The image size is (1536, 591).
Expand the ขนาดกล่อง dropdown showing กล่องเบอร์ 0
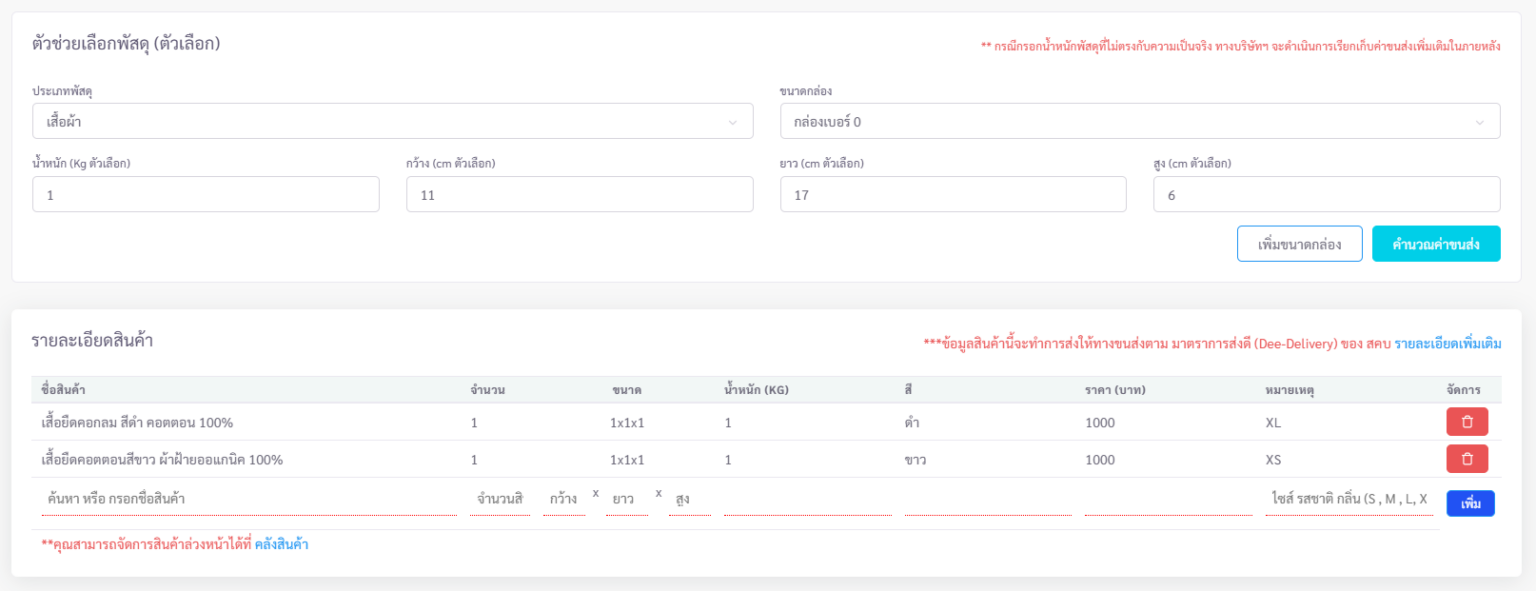1139,121
